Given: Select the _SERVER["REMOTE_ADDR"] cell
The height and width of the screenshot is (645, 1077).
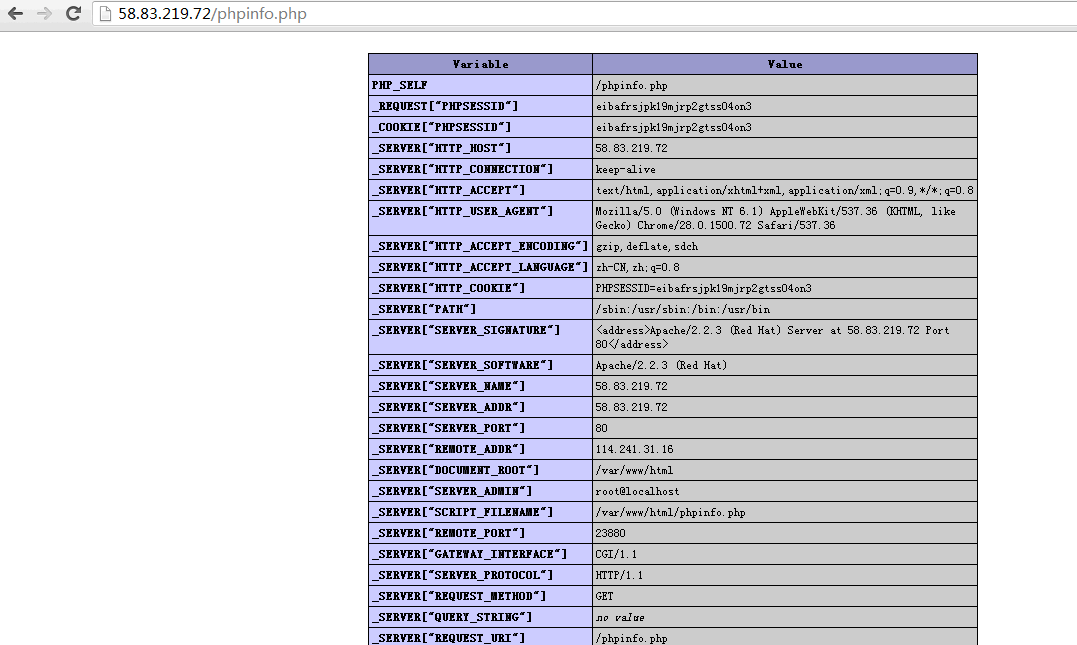Looking at the screenshot, I should (480, 449).
